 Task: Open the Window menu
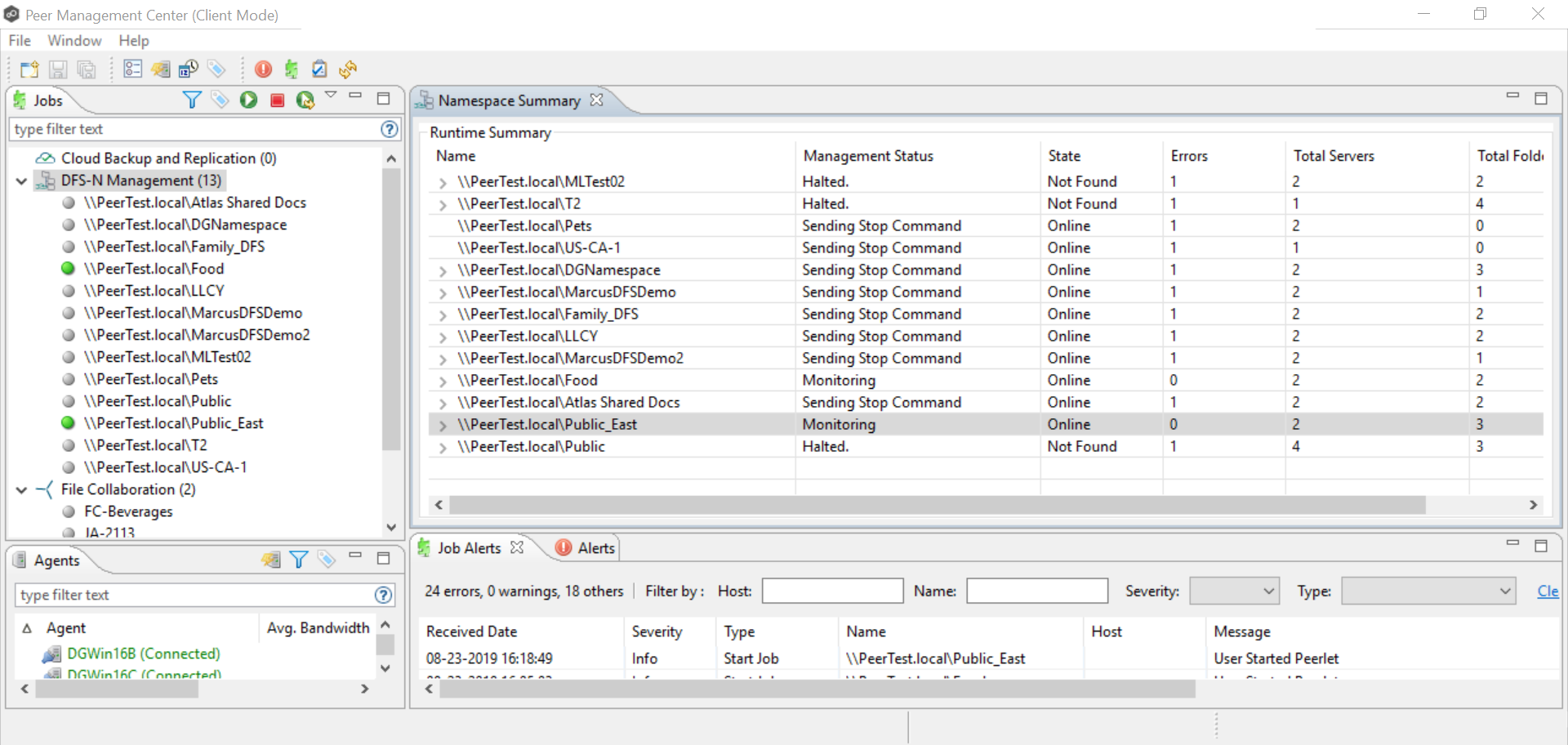(x=74, y=40)
